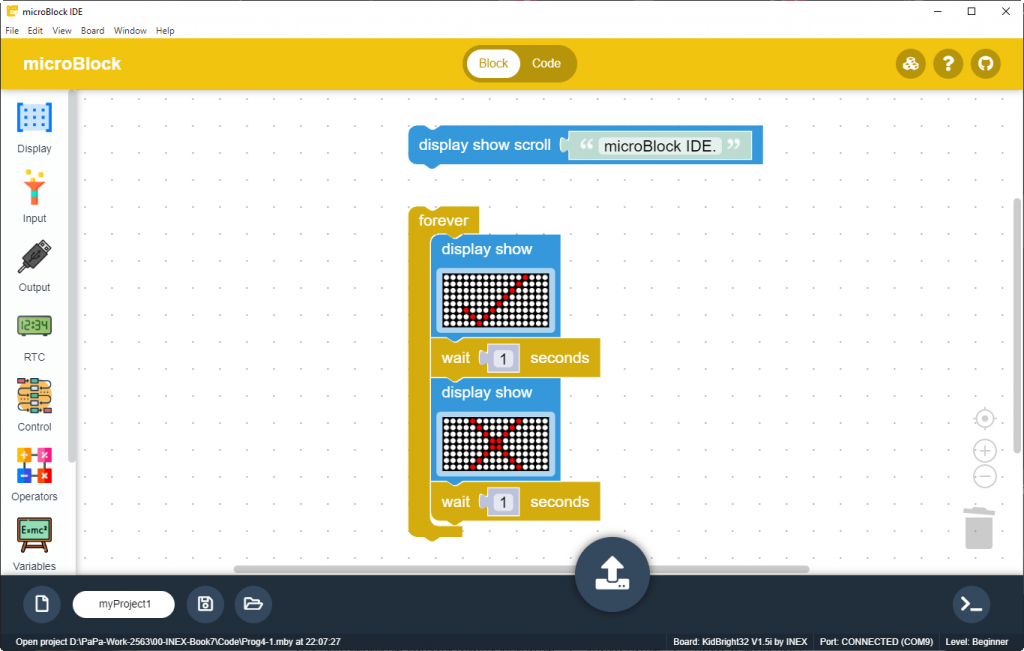Image resolution: width=1024 pixels, height=651 pixels.
Task: Edit the first wait block's seconds value
Action: pyautogui.click(x=503, y=358)
